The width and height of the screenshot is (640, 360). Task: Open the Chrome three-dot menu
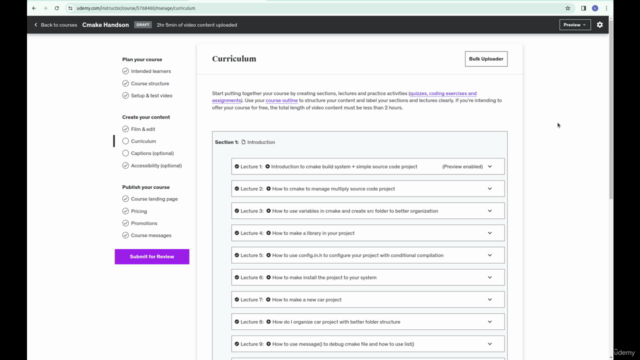607,8
